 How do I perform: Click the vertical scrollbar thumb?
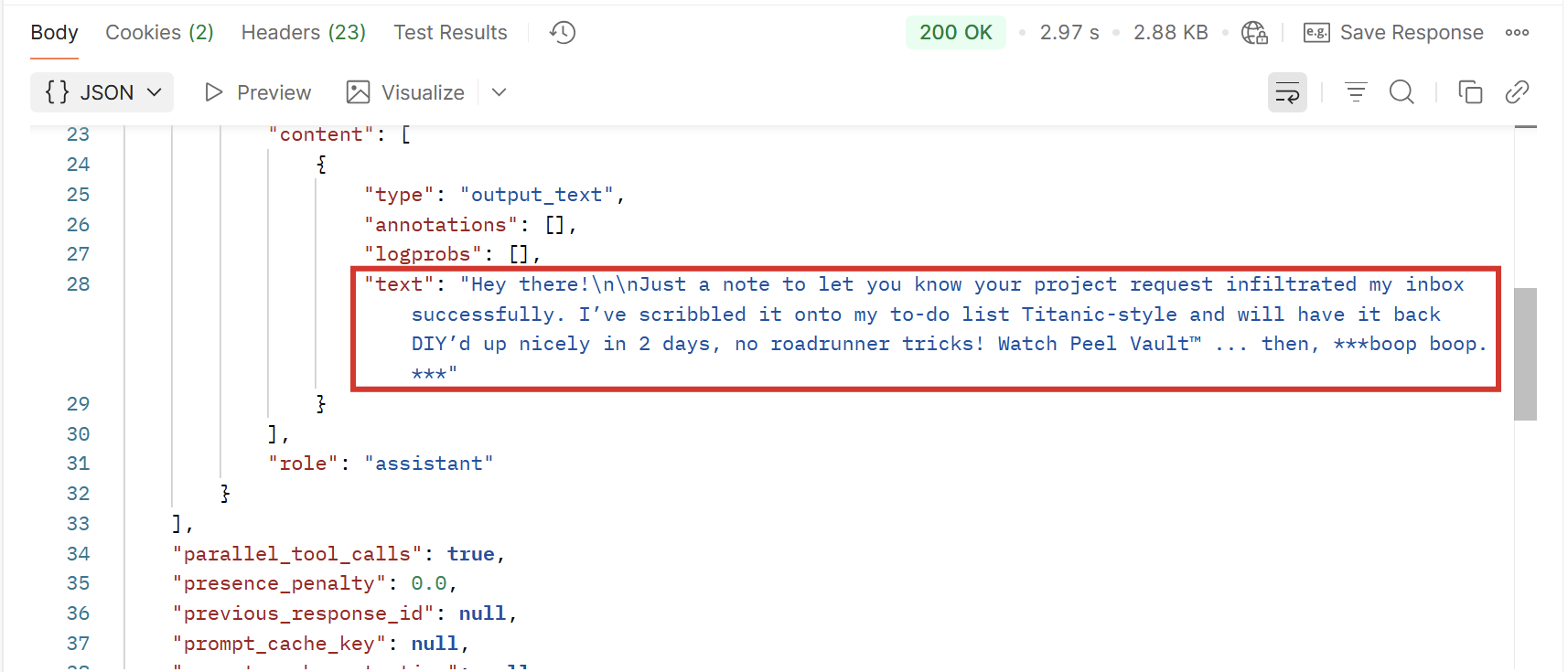point(1525,354)
